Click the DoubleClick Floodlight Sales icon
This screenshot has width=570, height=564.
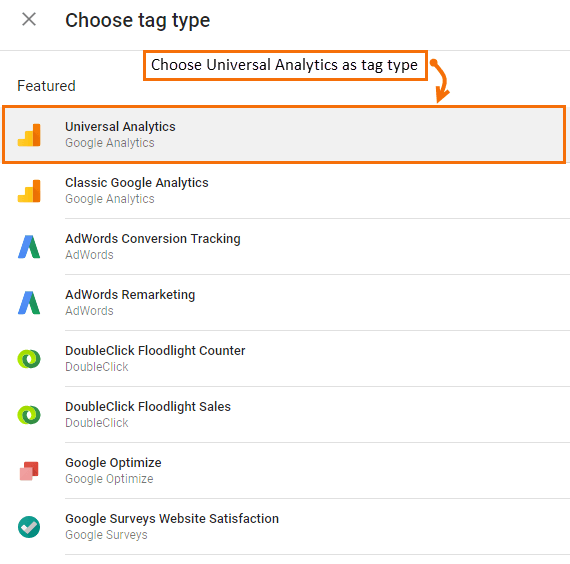29,415
